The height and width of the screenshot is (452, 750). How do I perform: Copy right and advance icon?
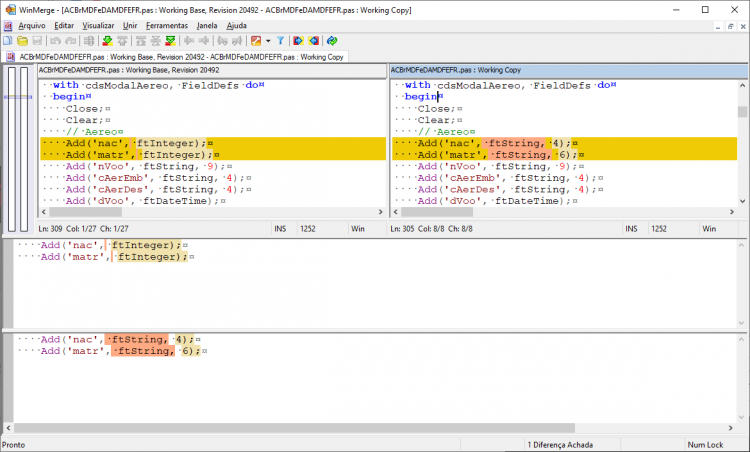[x=222, y=41]
